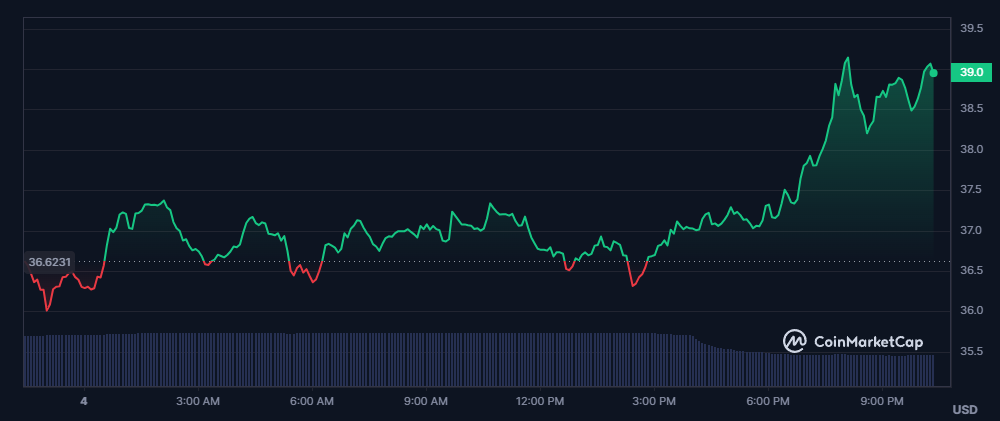Screen dimensions: 1000x421
Task: Click the 37.0 price axis label
Action: pos(971,231)
